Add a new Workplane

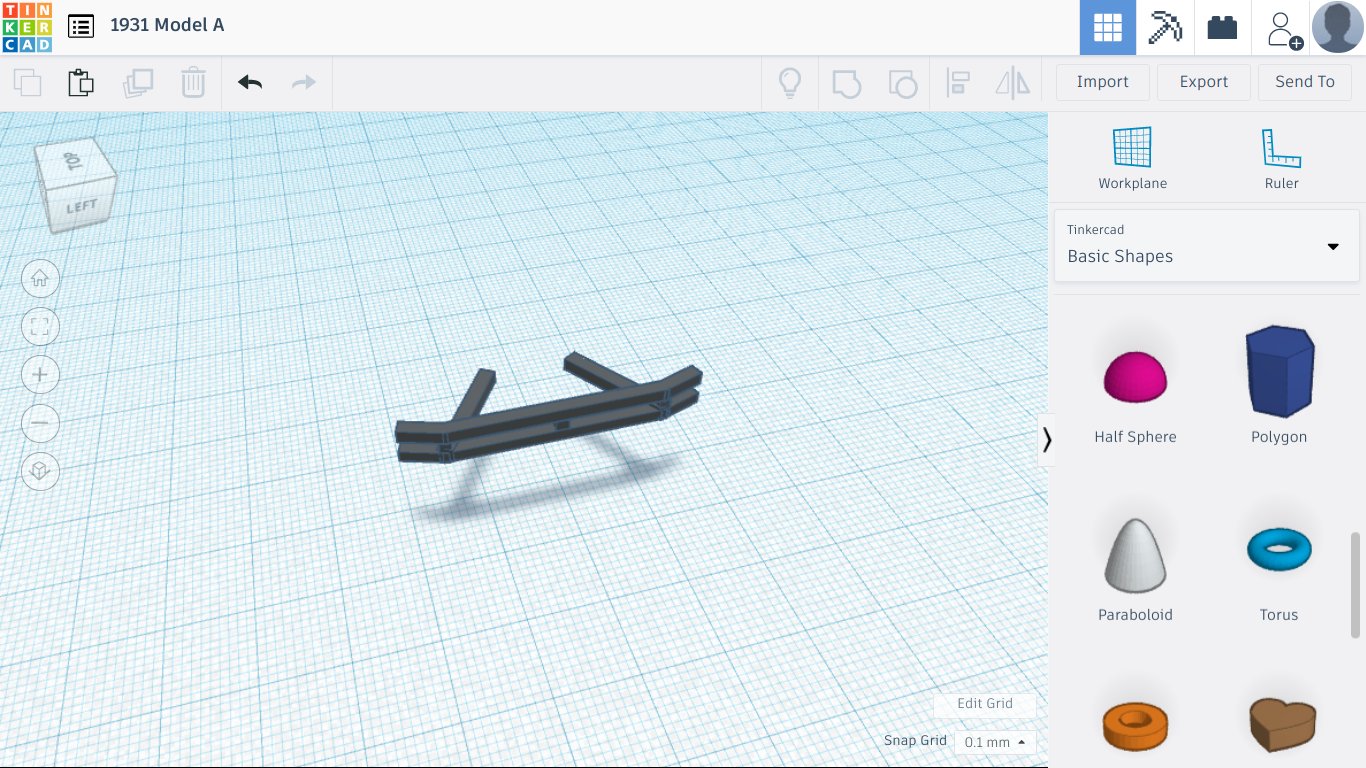pyautogui.click(x=1132, y=157)
